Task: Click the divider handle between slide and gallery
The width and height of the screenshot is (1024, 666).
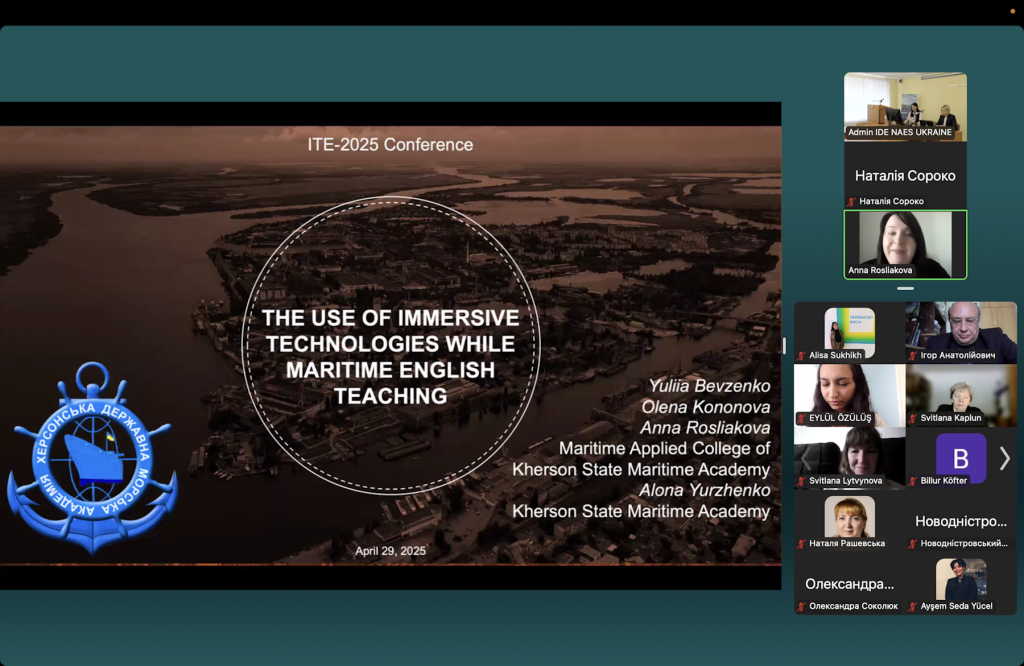Action: point(784,345)
